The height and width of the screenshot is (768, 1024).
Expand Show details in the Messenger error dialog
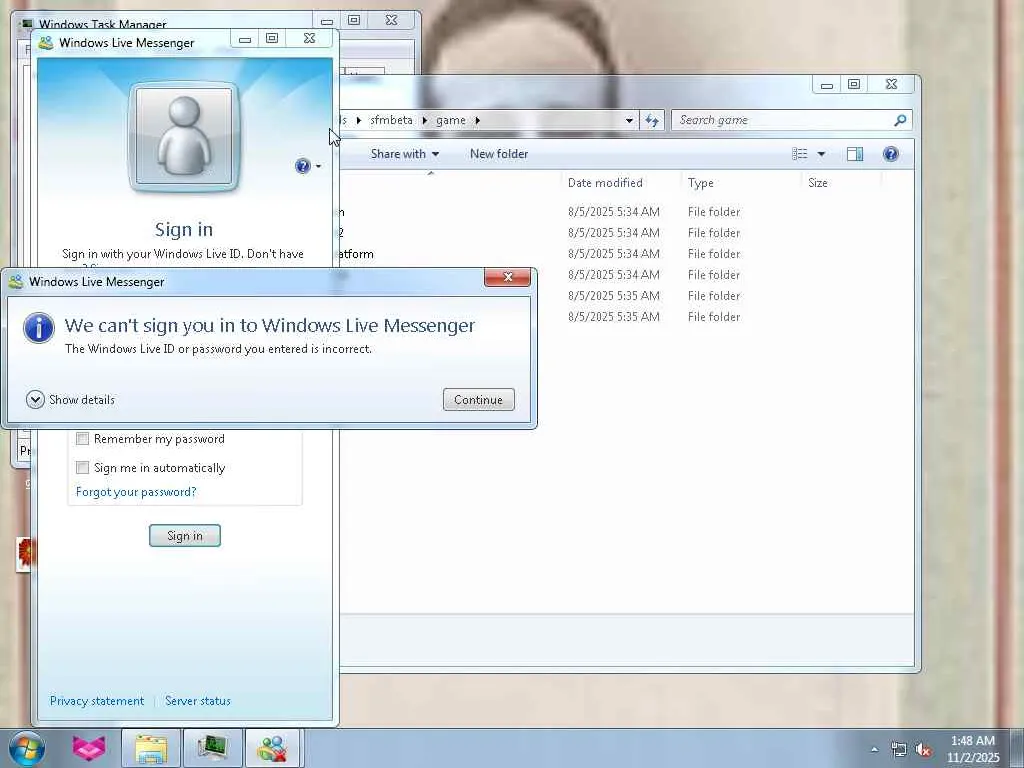pyautogui.click(x=71, y=399)
